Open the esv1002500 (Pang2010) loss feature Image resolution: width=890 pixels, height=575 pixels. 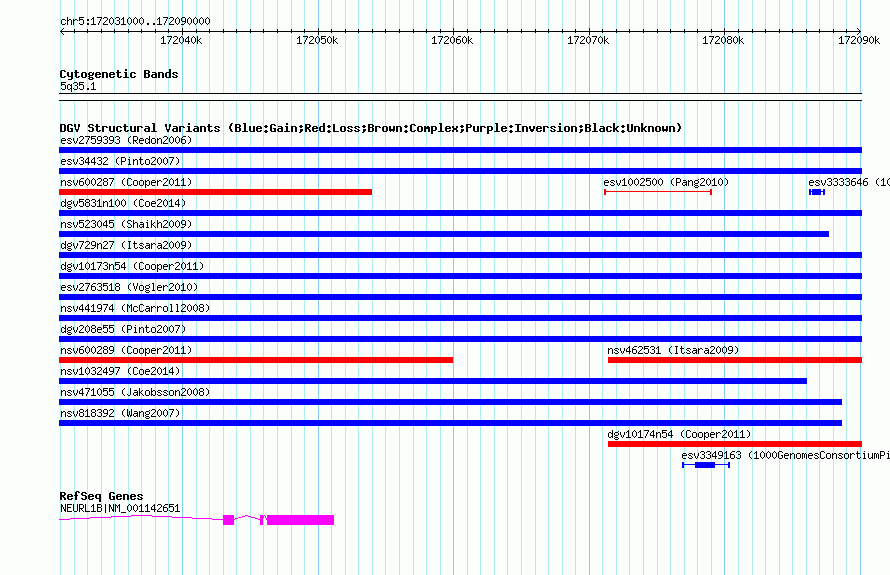pos(658,192)
